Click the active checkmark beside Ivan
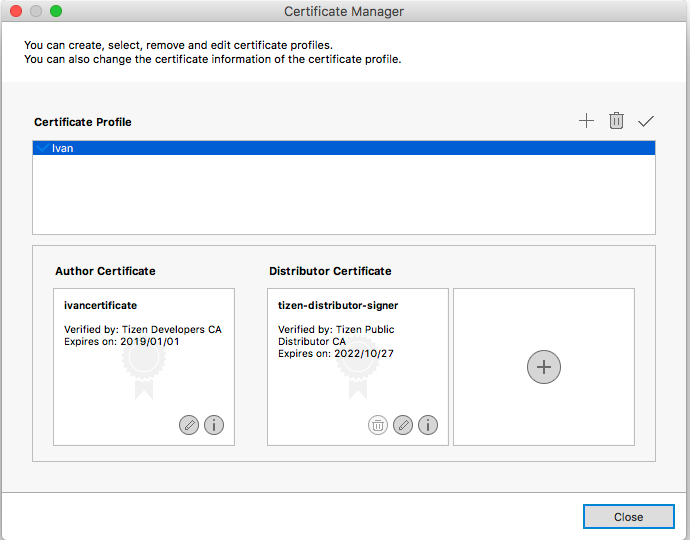The width and height of the screenshot is (690, 540). (x=41, y=148)
